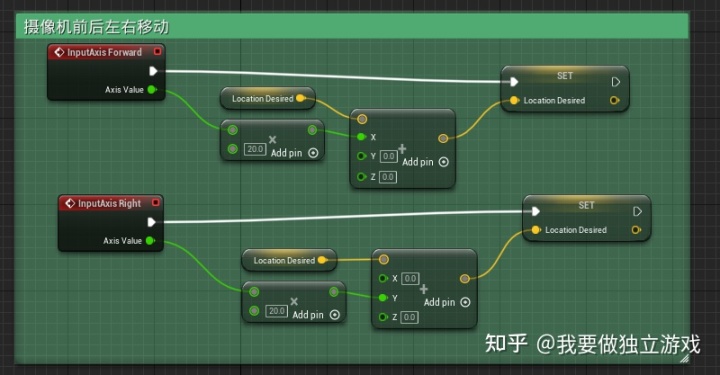
Task: Click the output pin of the Right multiply node
Action: [334, 292]
